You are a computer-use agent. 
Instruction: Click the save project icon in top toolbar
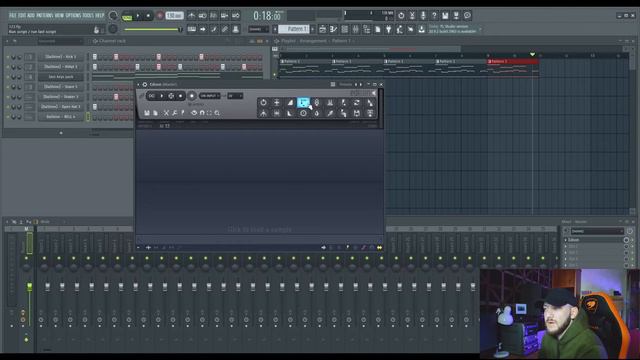(445, 16)
